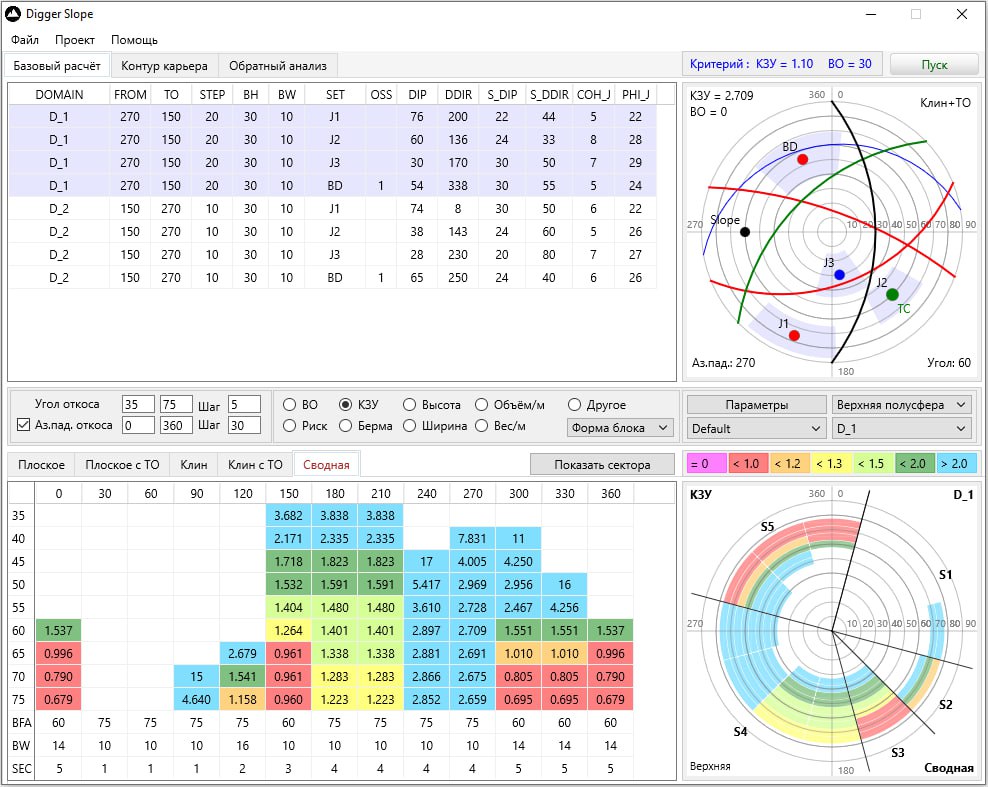Select the ВО radio button

tap(289, 405)
